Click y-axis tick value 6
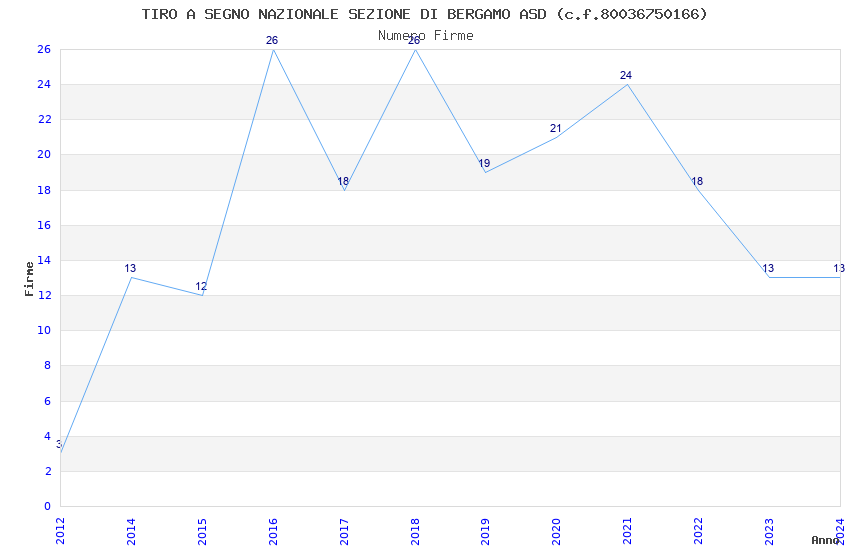 [47, 402]
